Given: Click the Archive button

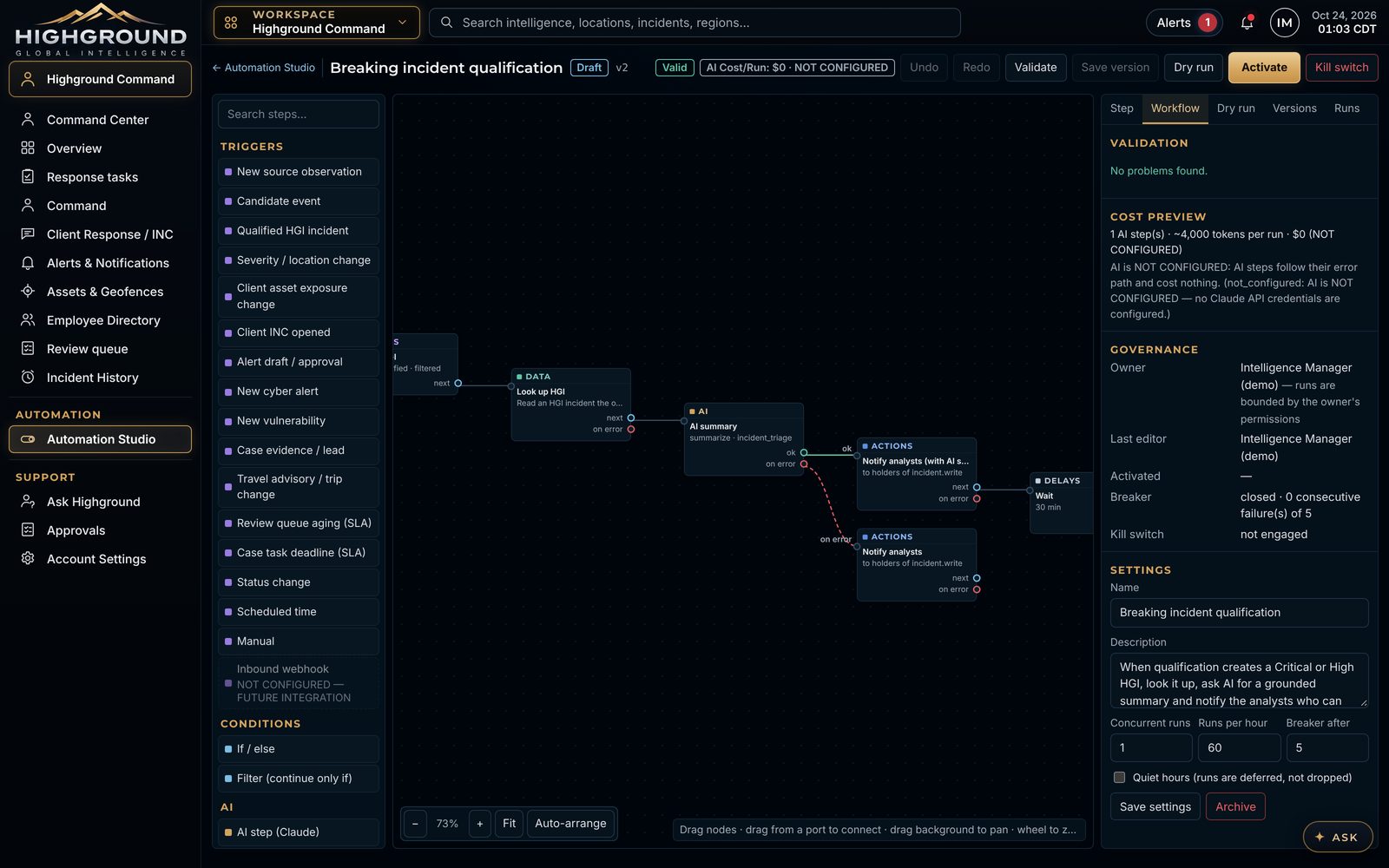Looking at the screenshot, I should (1235, 807).
